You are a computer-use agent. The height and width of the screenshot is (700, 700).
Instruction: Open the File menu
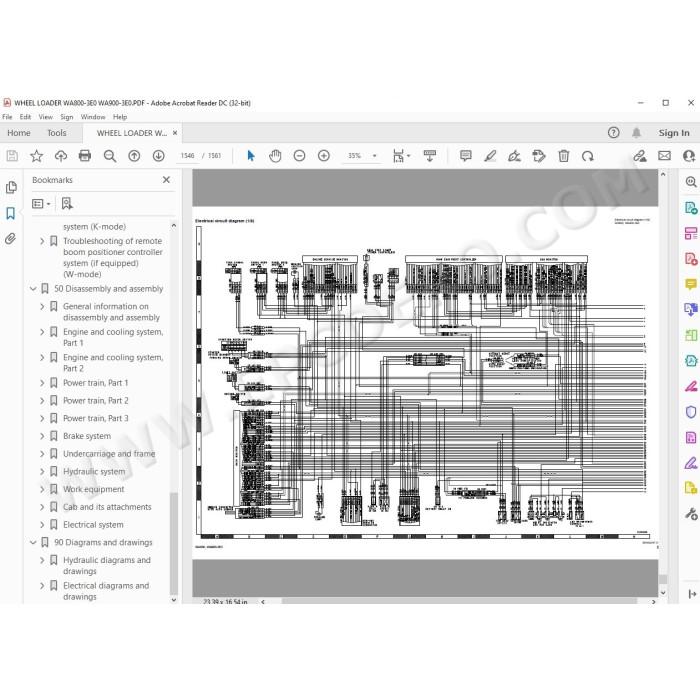[7, 117]
